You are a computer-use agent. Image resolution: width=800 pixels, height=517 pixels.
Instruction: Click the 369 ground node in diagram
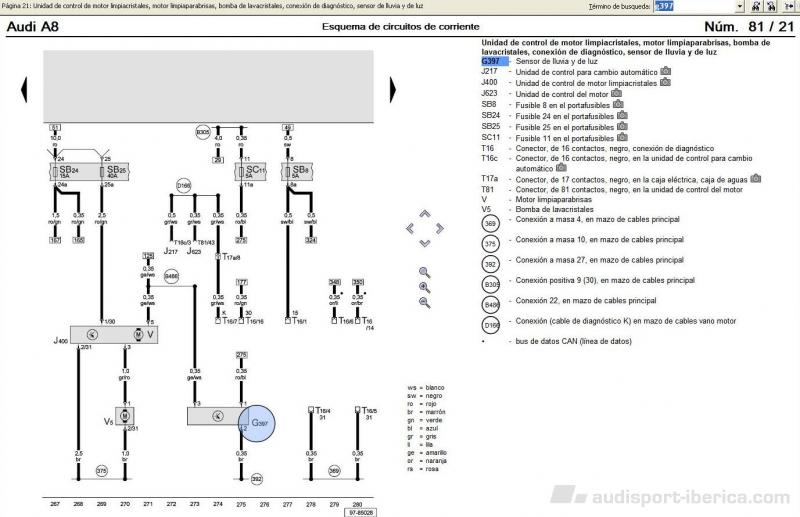click(334, 471)
